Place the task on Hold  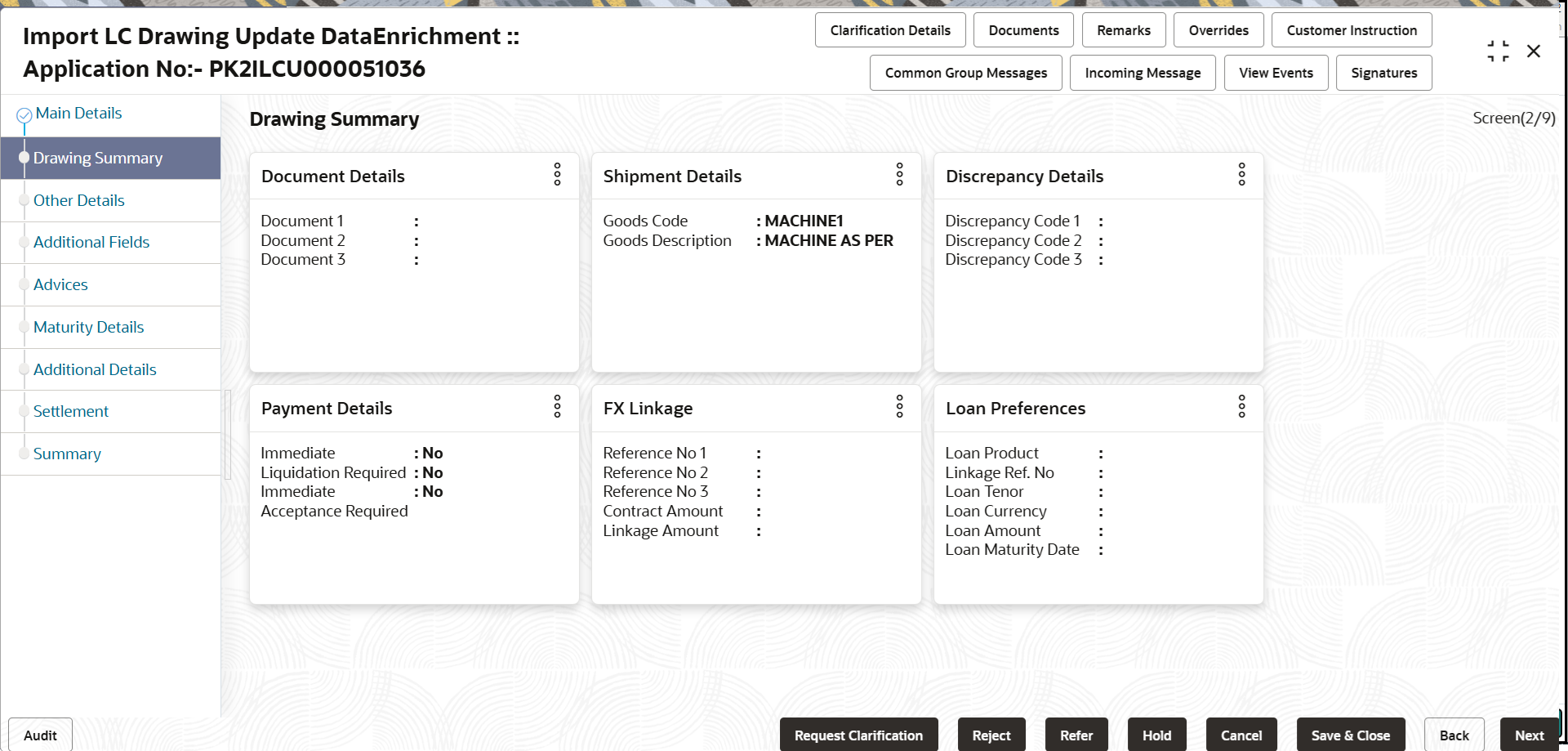pyautogui.click(x=1156, y=735)
